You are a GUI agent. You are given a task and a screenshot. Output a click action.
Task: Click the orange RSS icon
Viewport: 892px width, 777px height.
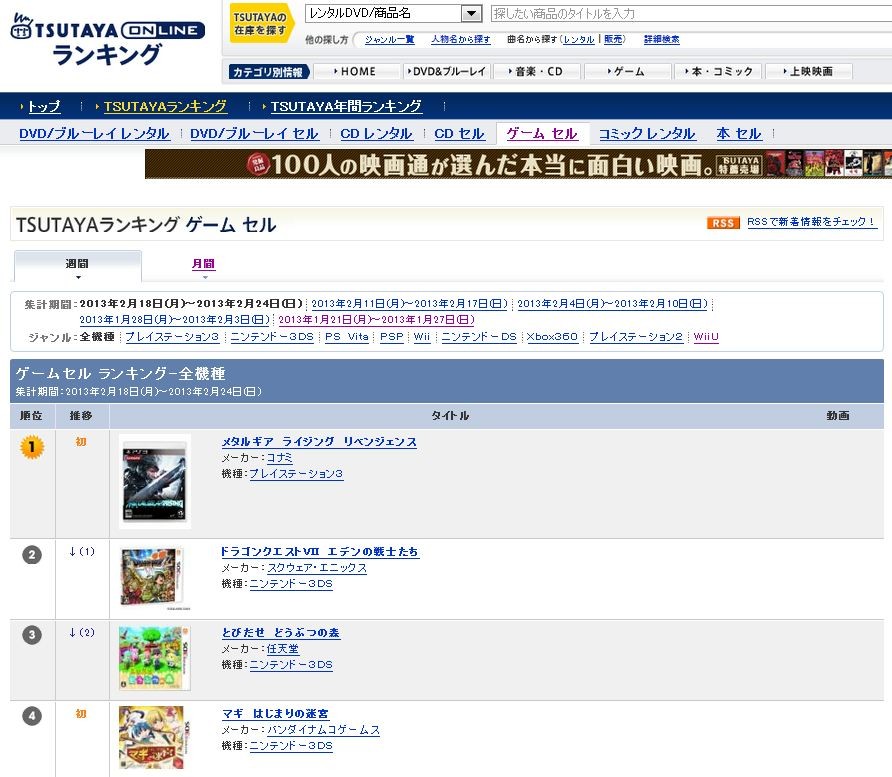pos(722,222)
